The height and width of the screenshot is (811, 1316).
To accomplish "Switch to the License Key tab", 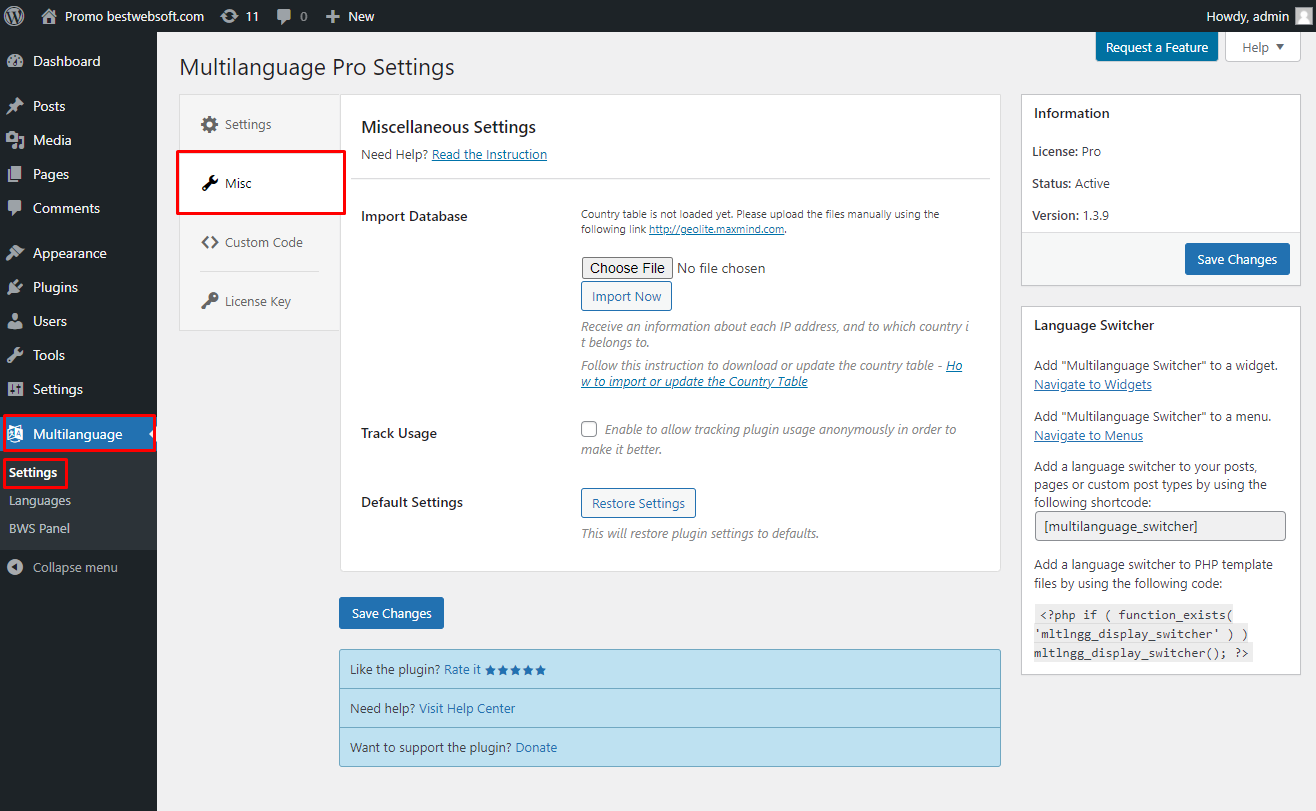I will pyautogui.click(x=260, y=301).
